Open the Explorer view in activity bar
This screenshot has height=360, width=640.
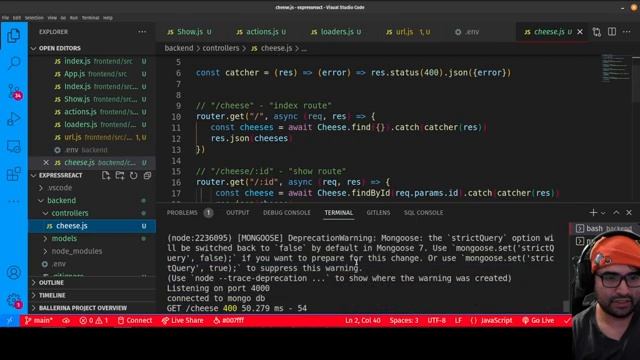point(14,36)
